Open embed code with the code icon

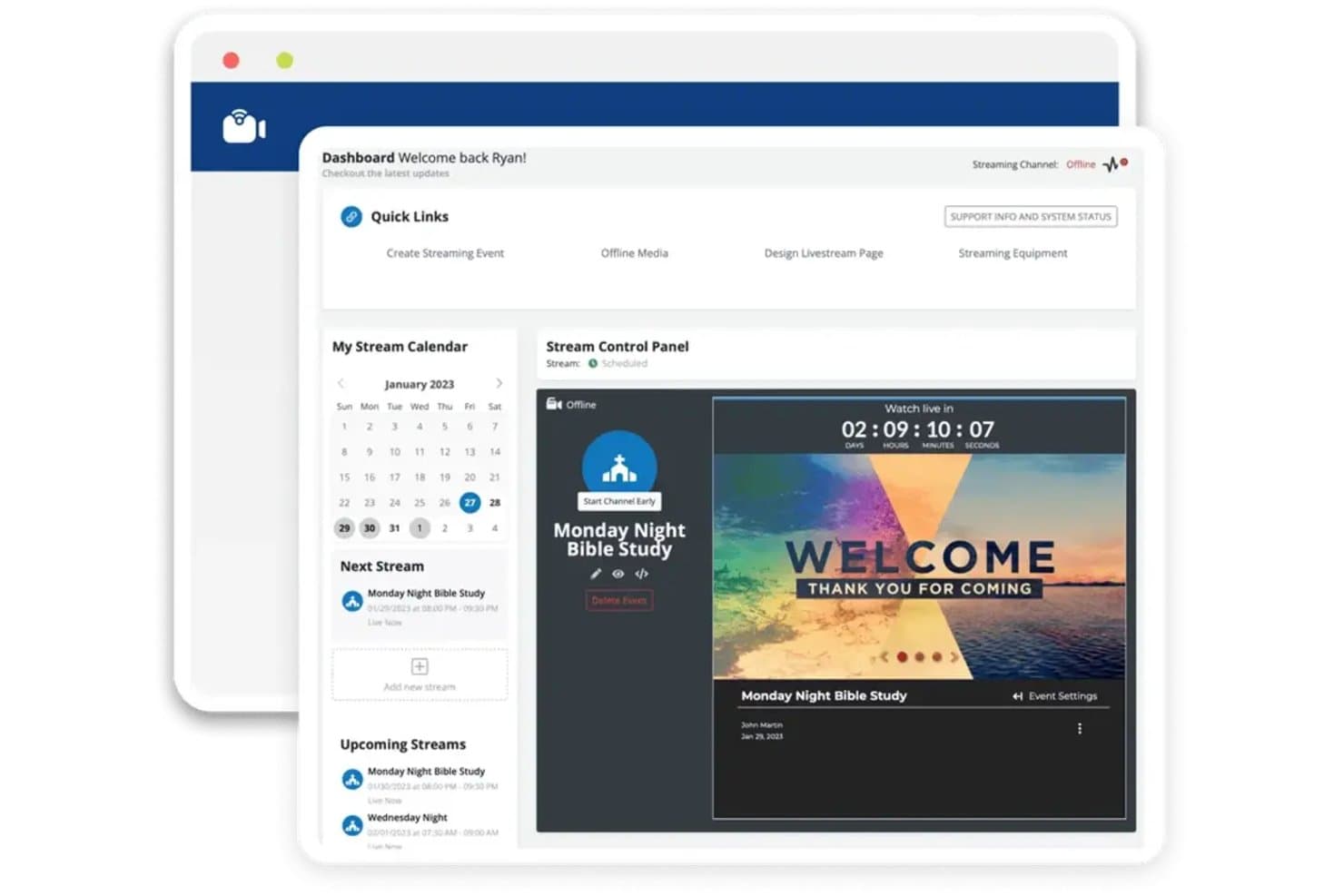pyautogui.click(x=642, y=574)
